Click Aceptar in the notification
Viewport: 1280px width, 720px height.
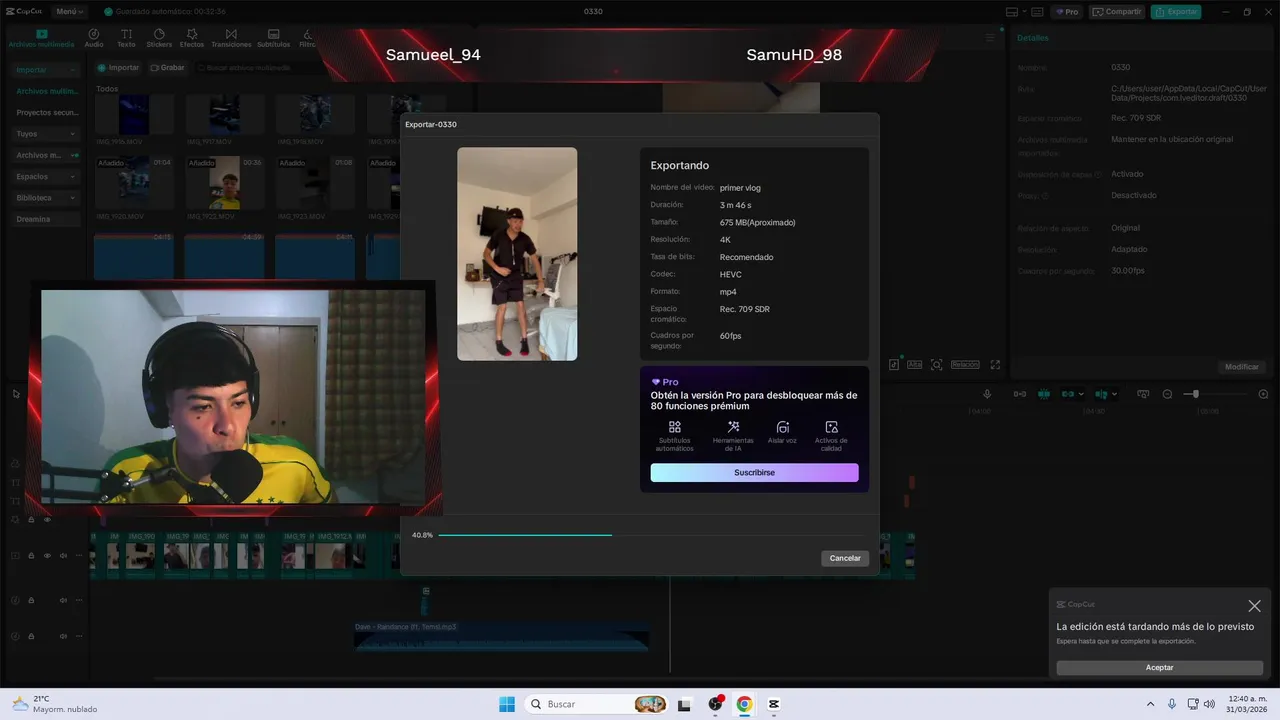pyautogui.click(x=1159, y=667)
